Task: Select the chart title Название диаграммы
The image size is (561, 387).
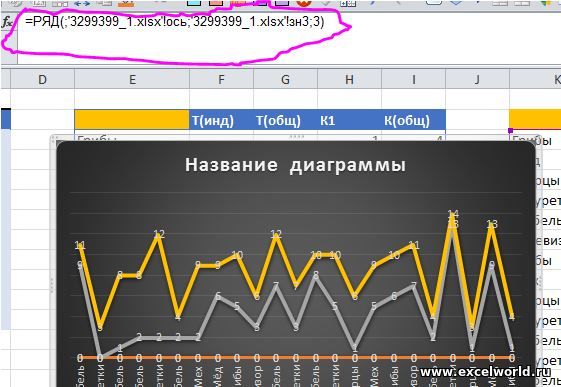Action: [296, 165]
